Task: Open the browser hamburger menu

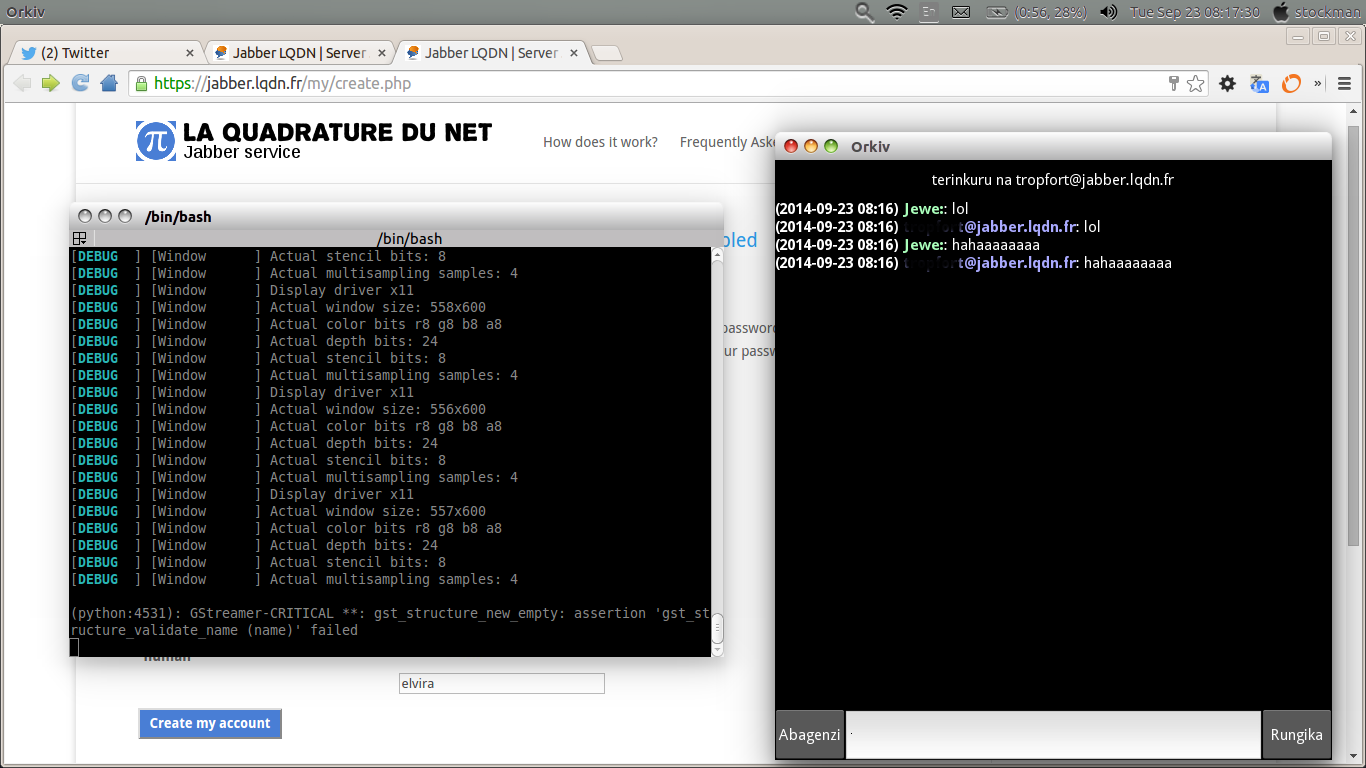Action: (x=1344, y=84)
